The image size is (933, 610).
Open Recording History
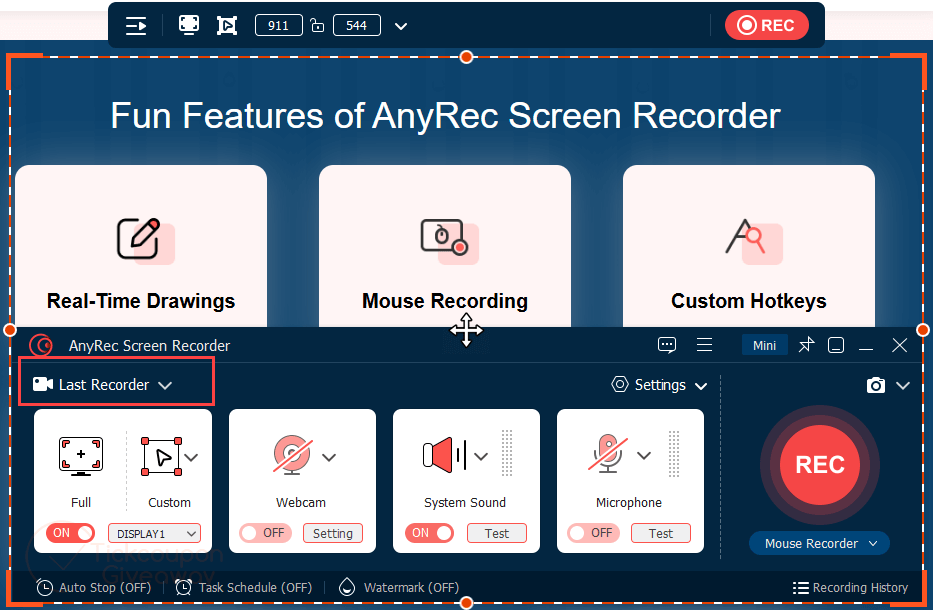pyautogui.click(x=850, y=587)
